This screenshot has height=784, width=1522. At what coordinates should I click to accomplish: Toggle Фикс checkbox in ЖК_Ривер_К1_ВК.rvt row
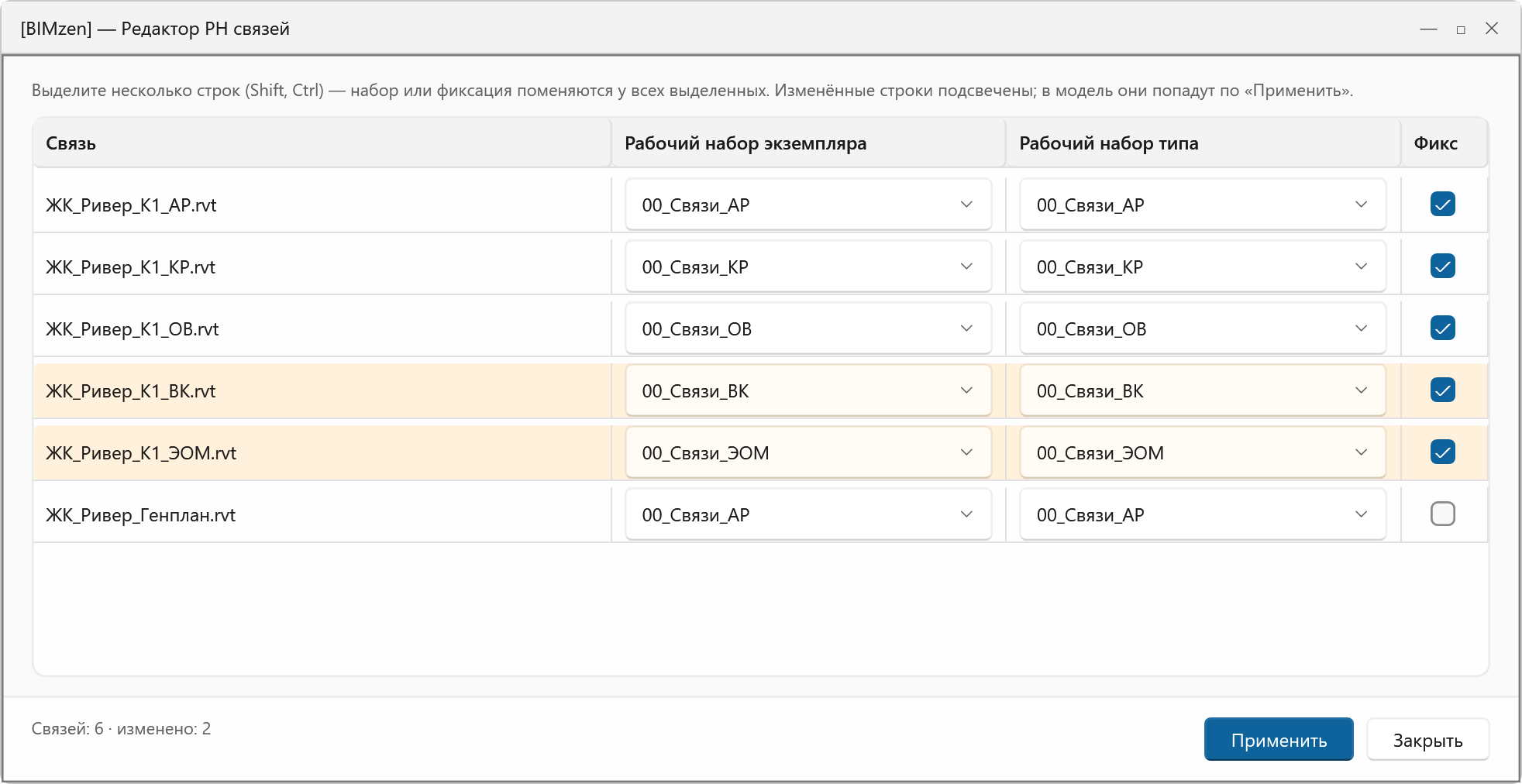tap(1442, 390)
